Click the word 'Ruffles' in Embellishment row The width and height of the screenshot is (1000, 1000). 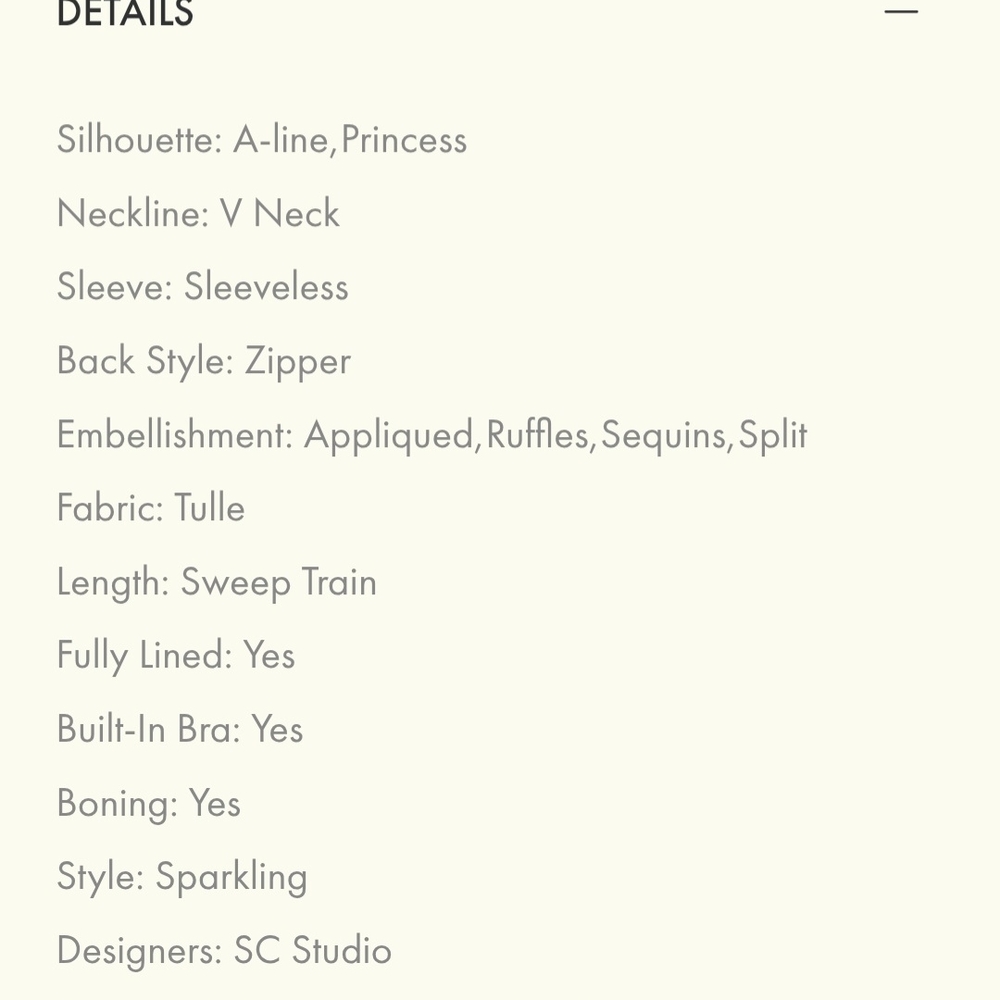(x=538, y=435)
